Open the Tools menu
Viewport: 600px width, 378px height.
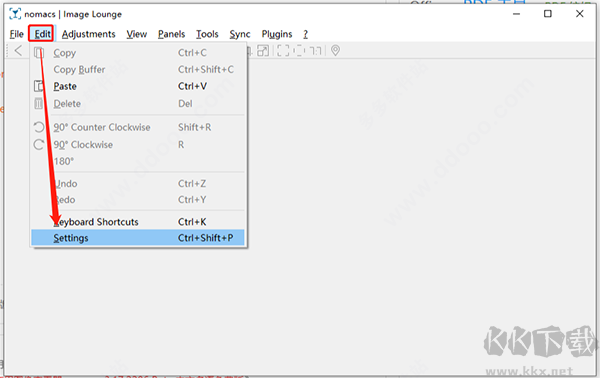pos(207,34)
